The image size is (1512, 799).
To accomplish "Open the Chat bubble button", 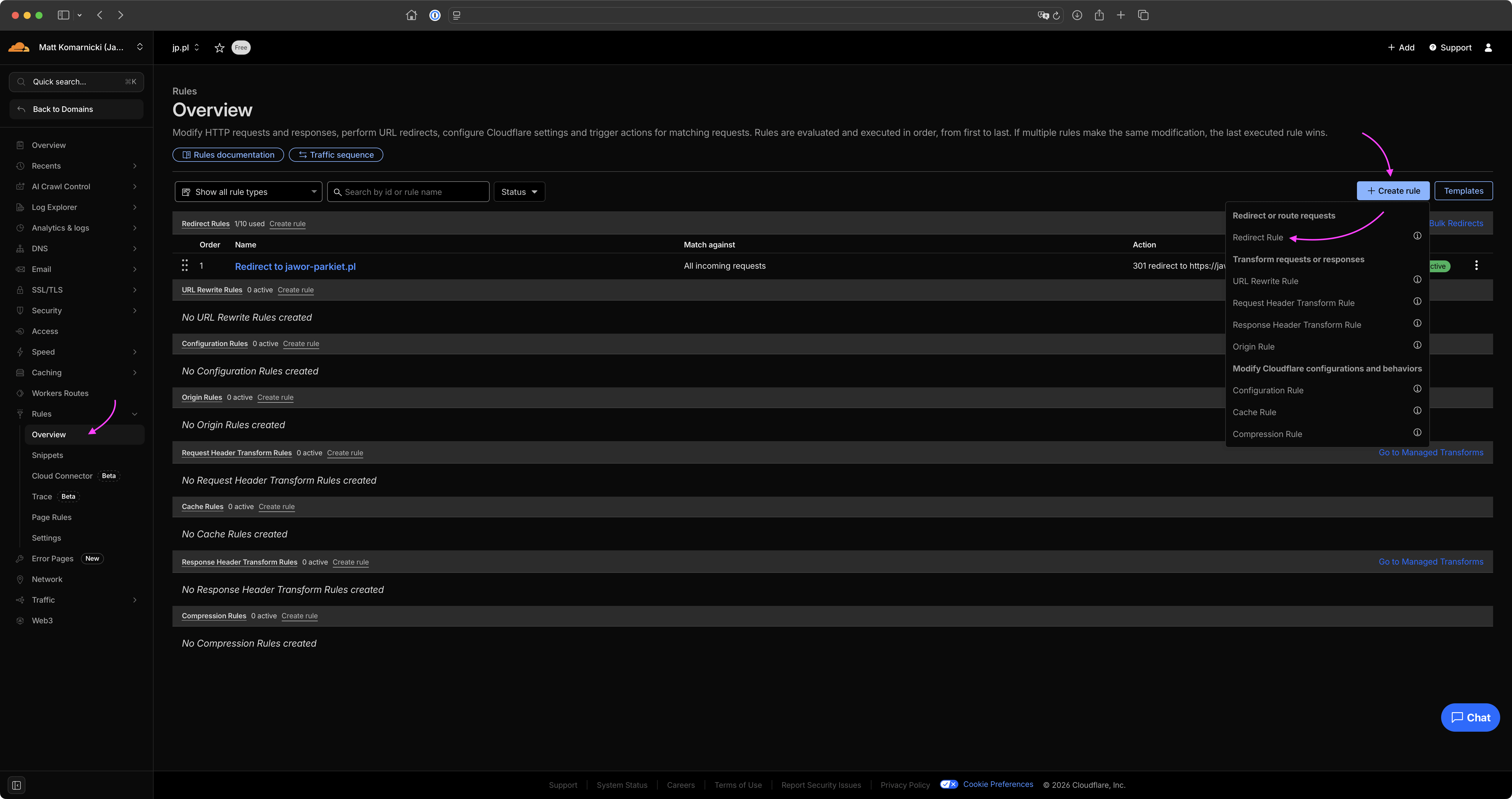I will 1470,718.
